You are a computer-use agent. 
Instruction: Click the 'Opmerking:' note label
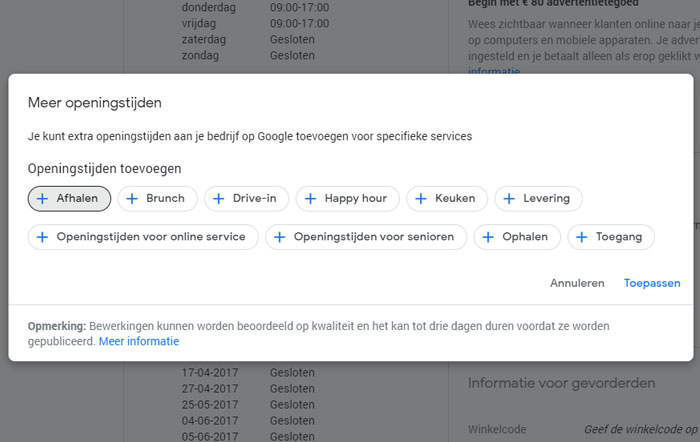click(57, 326)
